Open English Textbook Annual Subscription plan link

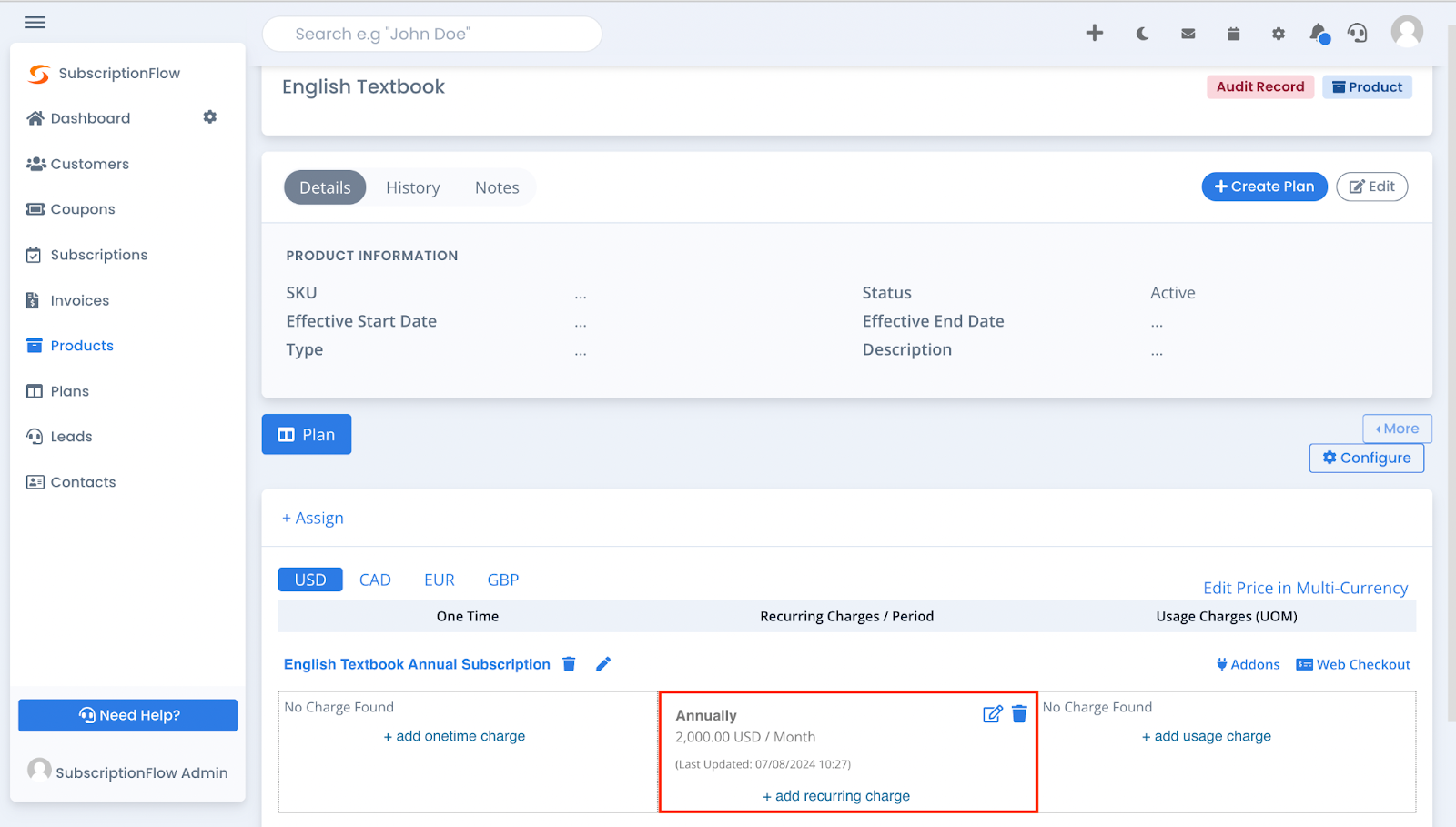tap(417, 664)
